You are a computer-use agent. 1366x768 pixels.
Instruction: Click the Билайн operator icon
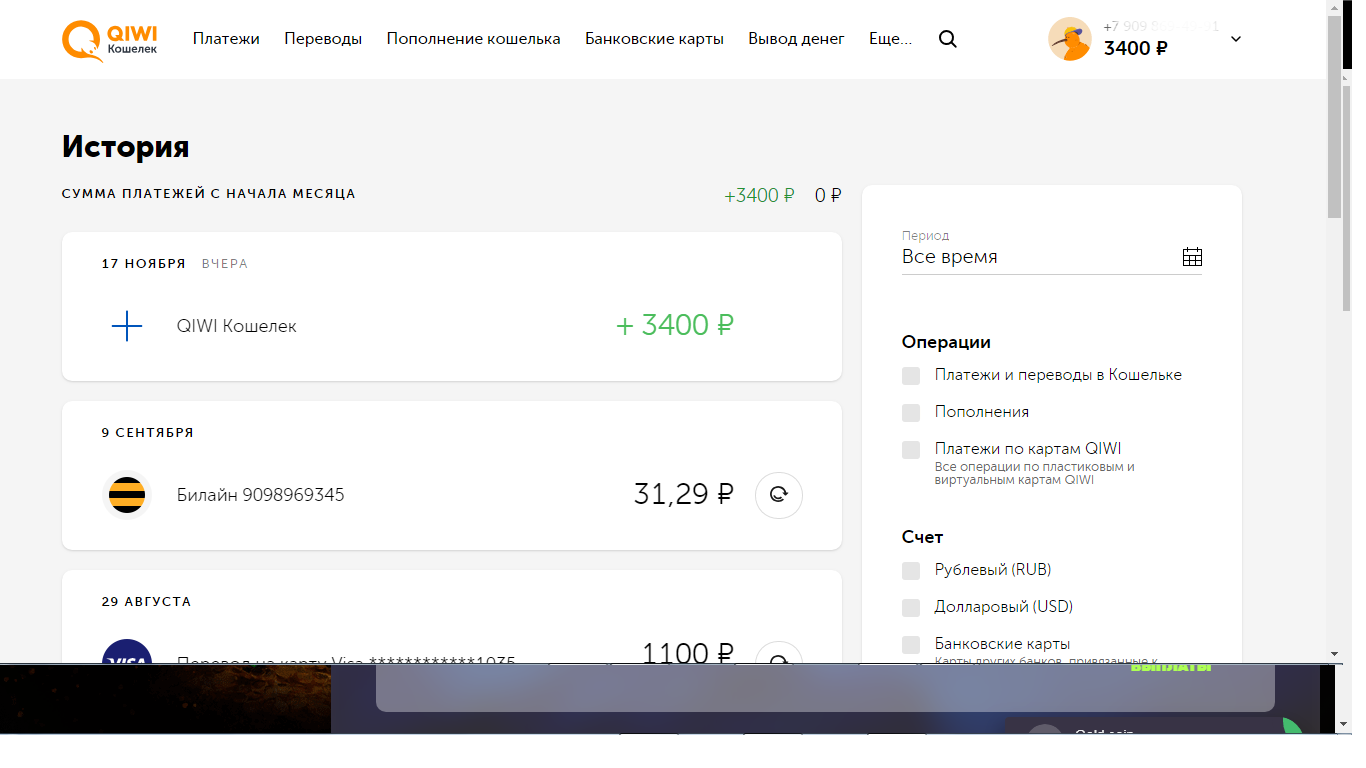tap(127, 494)
